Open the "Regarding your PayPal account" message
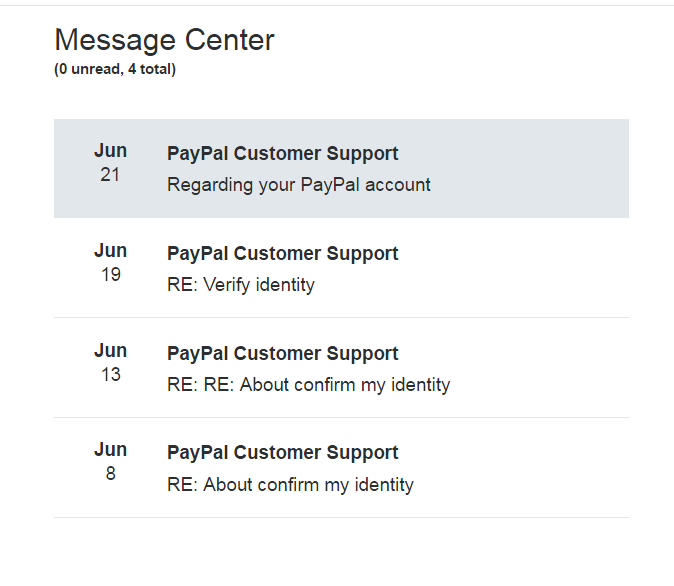Image resolution: width=674 pixels, height=586 pixels. coord(299,185)
